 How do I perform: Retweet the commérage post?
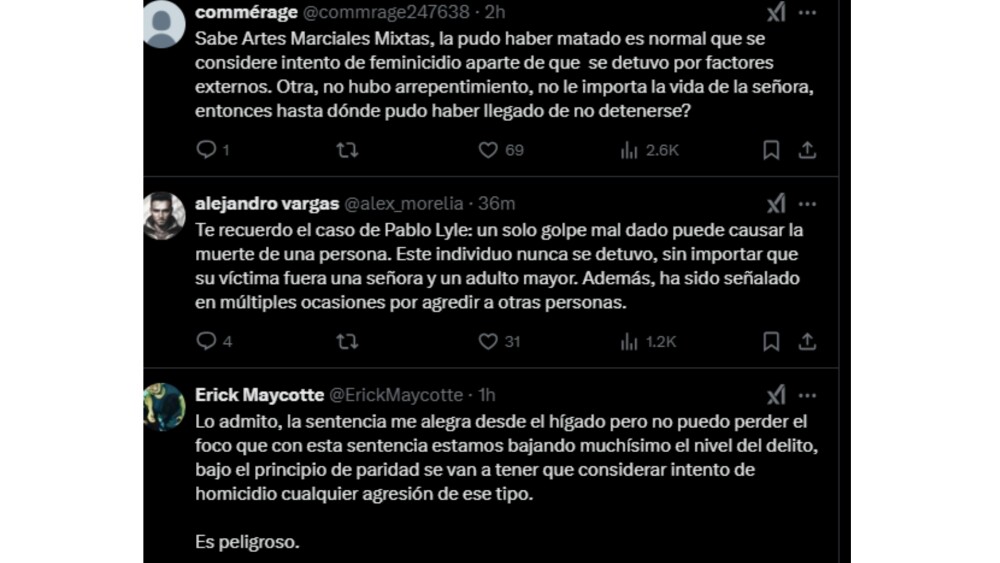click(347, 150)
